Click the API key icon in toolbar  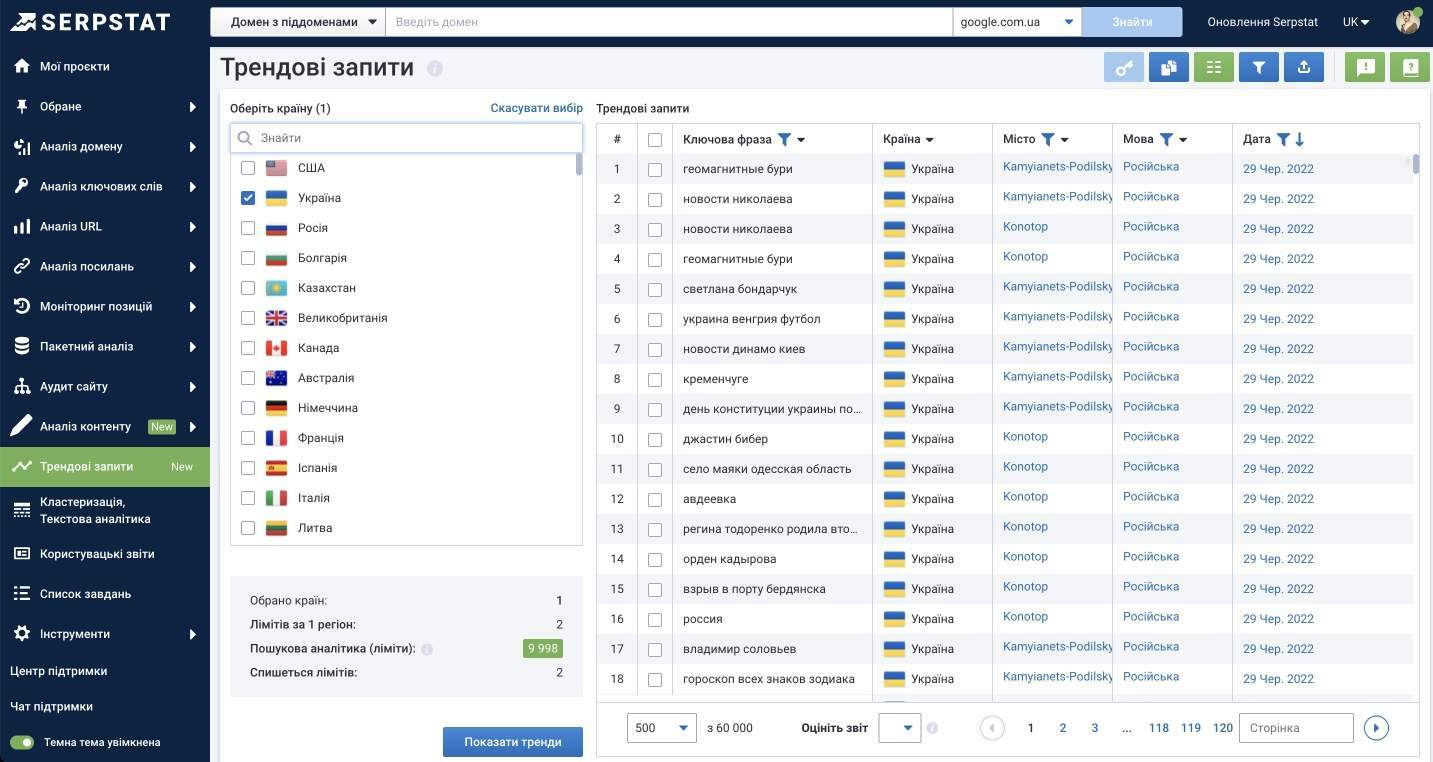pyautogui.click(x=1124, y=67)
